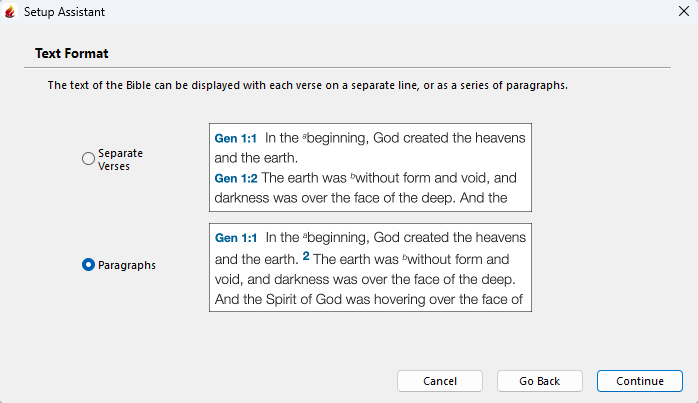Screen dimensions: 698x403
Task: Click footnote marker before "without" in Paragraphs preview
Action: point(406,257)
